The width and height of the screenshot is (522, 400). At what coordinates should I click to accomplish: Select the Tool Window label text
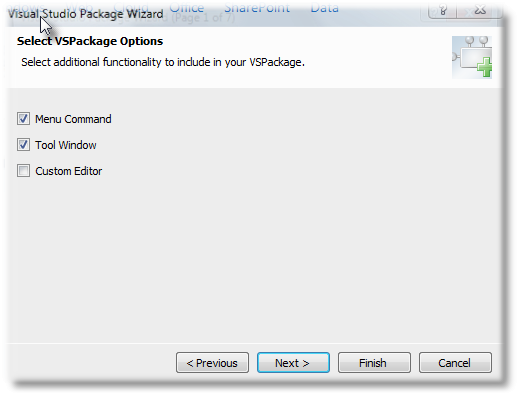(x=66, y=145)
